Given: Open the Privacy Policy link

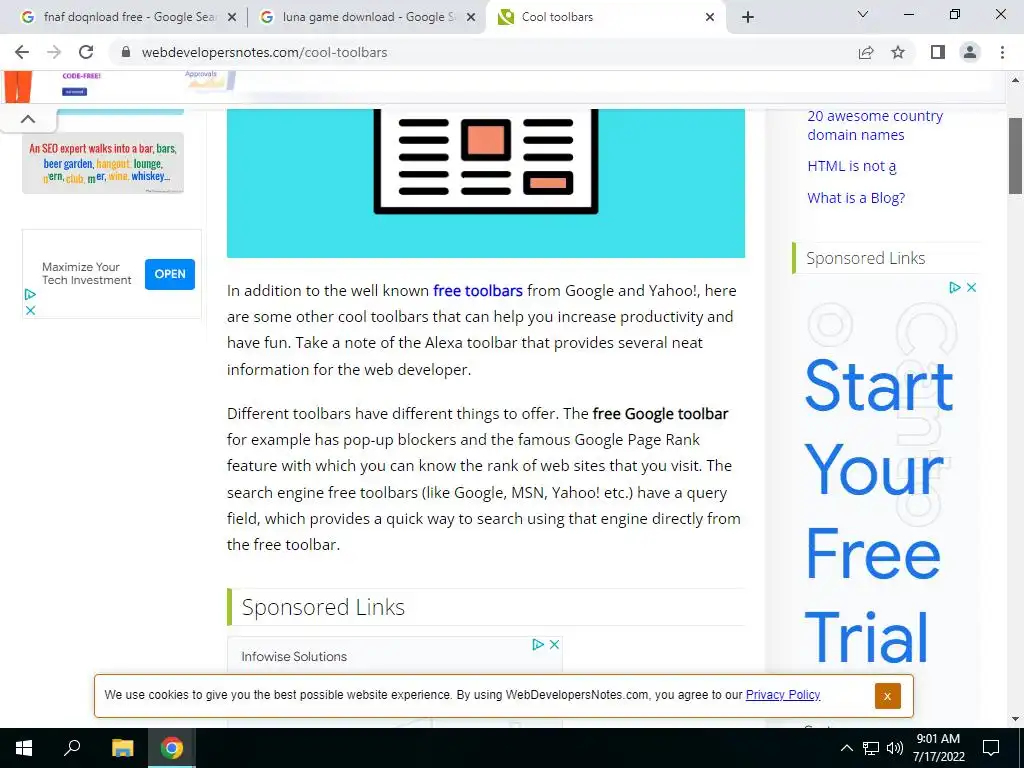Looking at the screenshot, I should (783, 695).
